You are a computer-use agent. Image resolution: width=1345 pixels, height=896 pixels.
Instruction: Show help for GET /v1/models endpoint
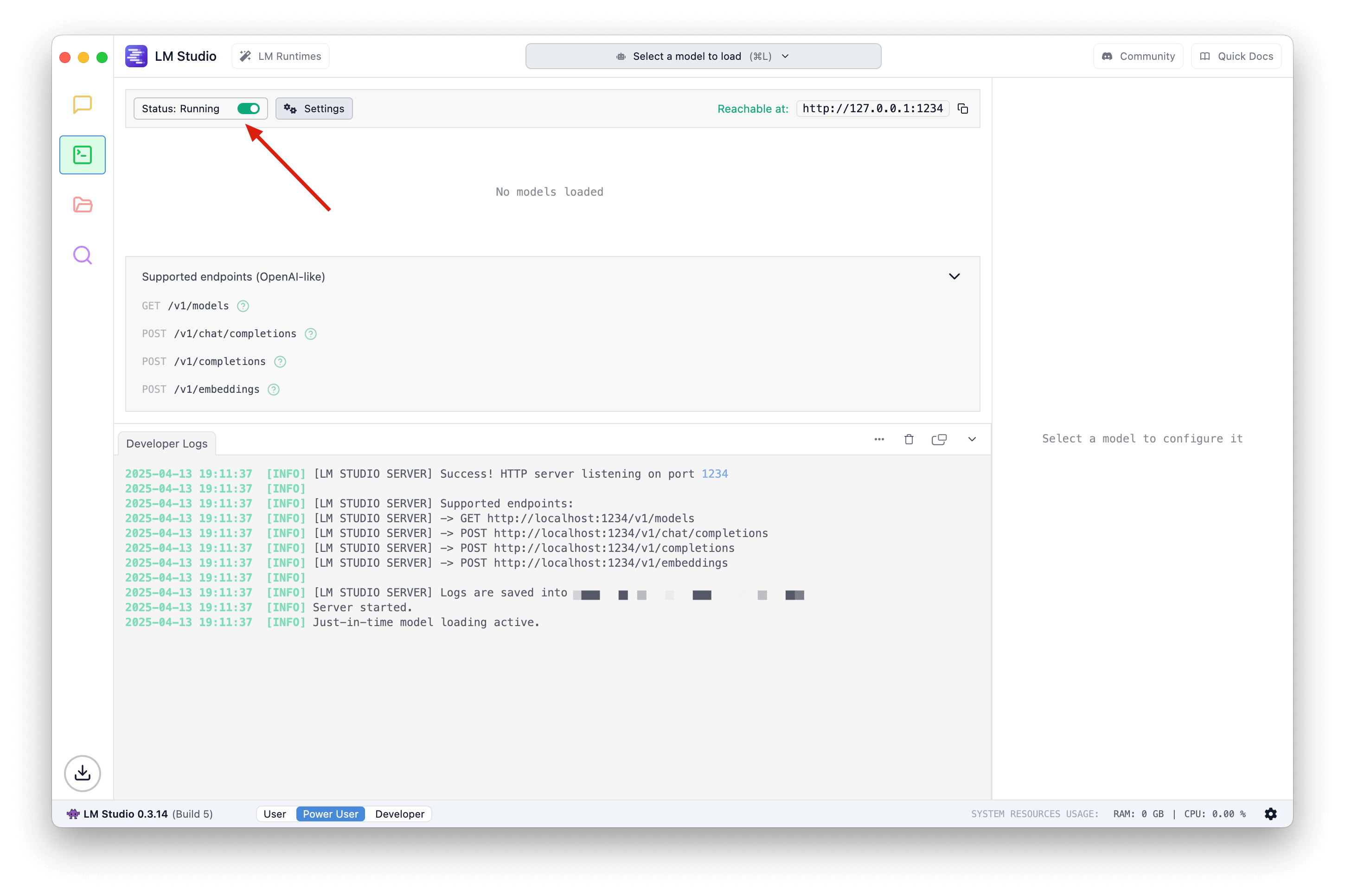[x=243, y=306]
